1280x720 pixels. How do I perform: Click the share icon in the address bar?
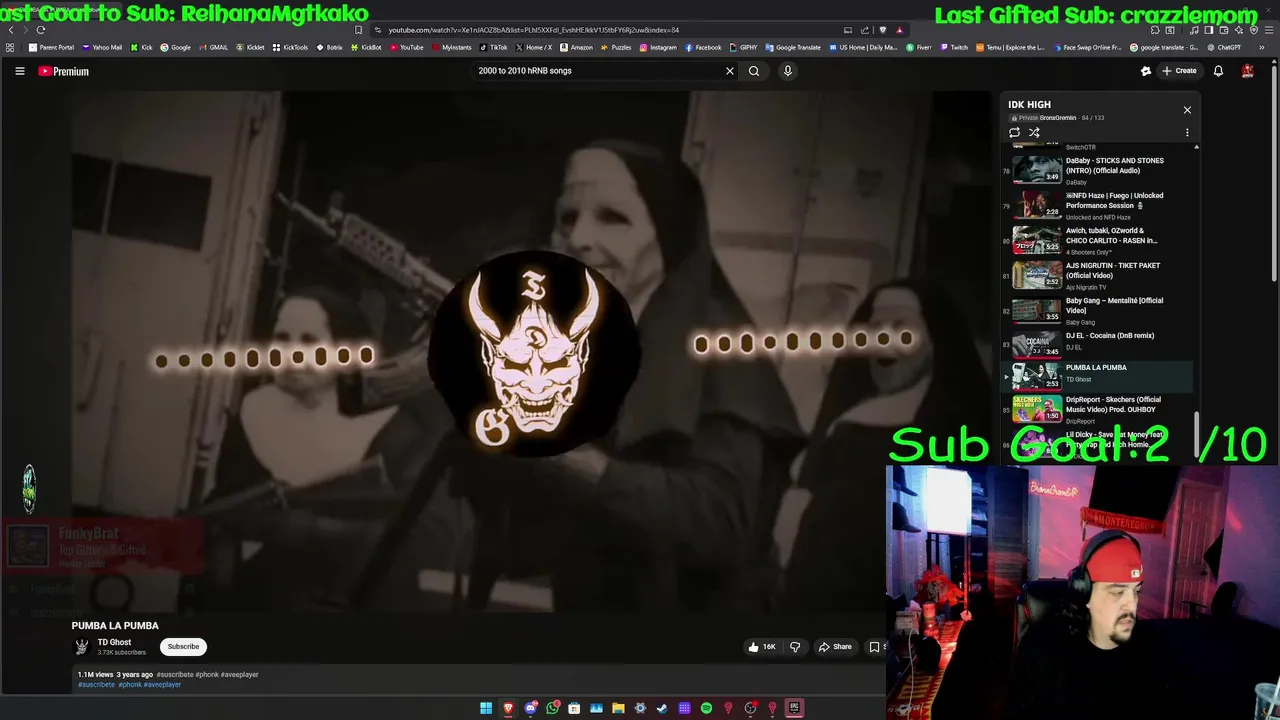point(865,30)
